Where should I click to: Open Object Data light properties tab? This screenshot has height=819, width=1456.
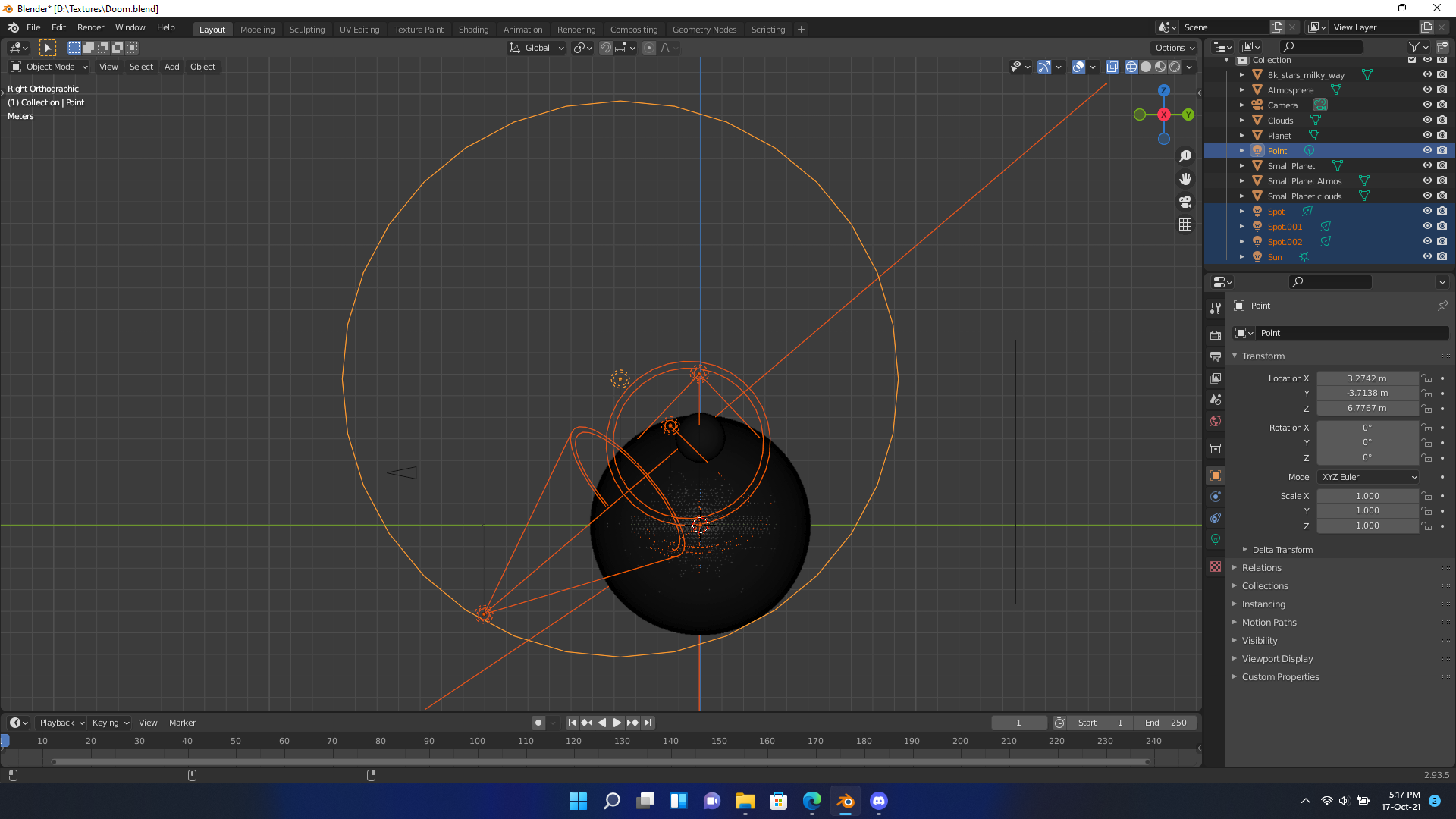pyautogui.click(x=1216, y=540)
